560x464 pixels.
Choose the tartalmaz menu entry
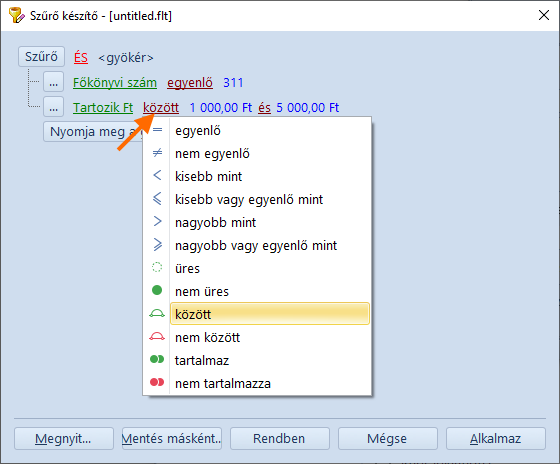pos(201,361)
